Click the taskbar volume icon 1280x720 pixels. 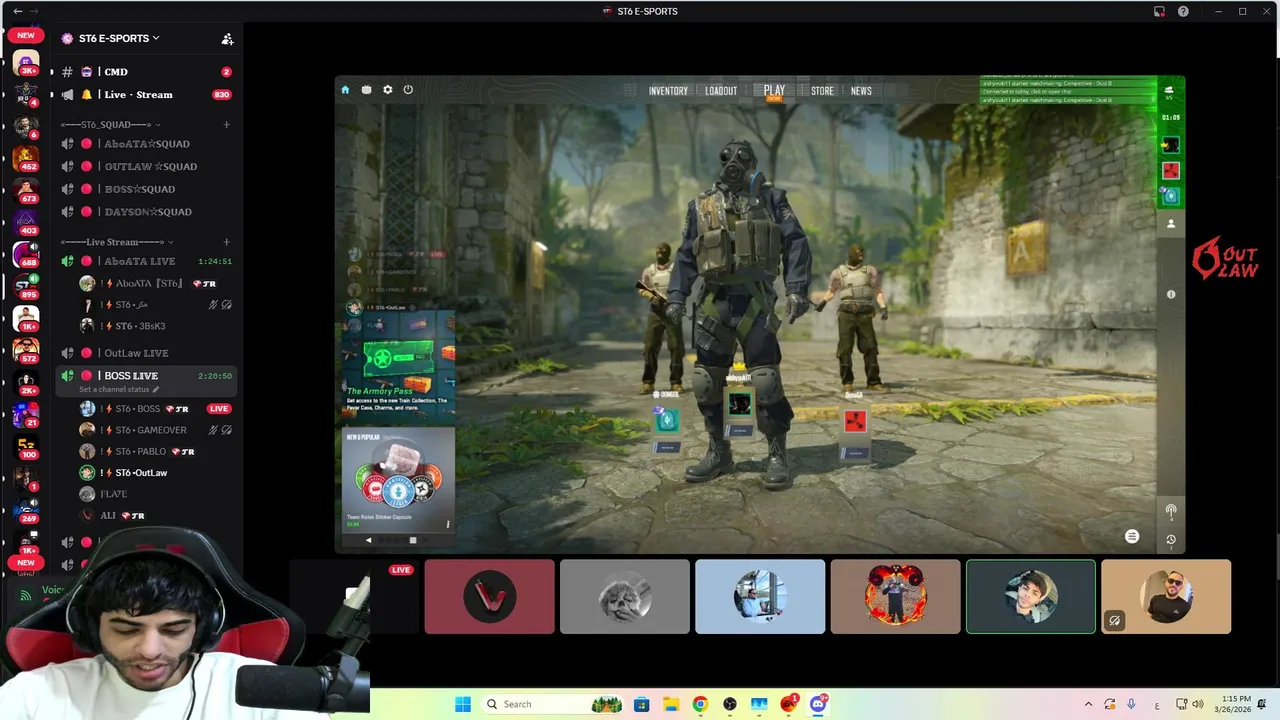click(1198, 704)
